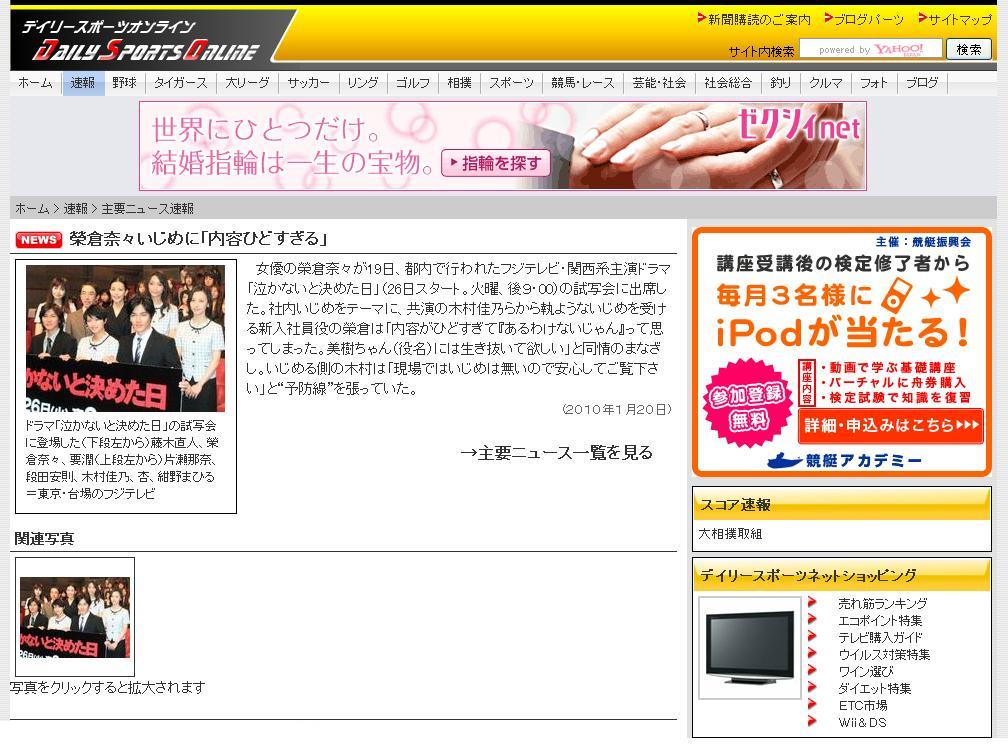This screenshot has width=1008, height=749.
Task: Click the 関連写真 section heading
Action: [44, 538]
